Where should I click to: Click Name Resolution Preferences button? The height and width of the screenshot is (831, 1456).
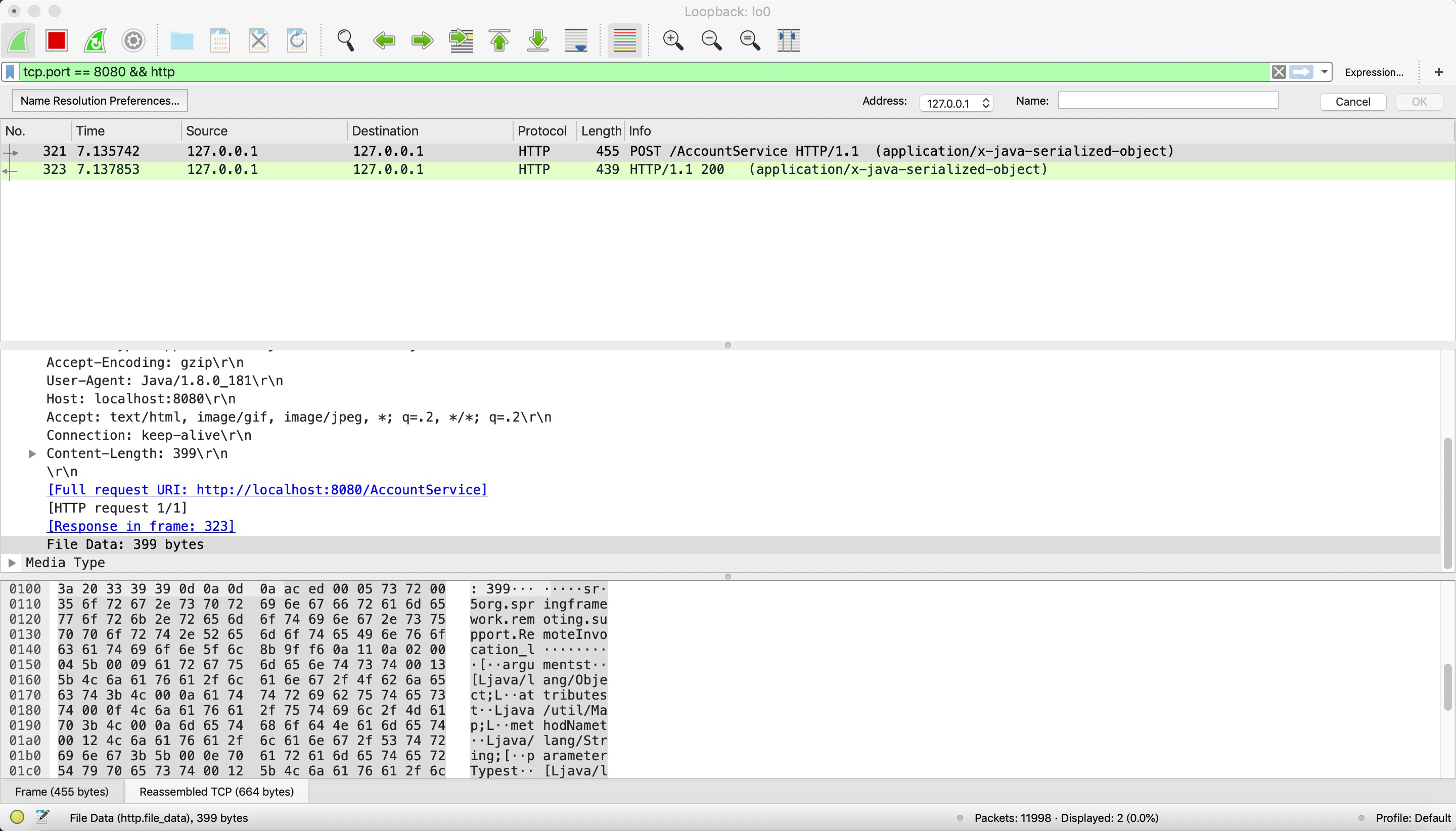[x=100, y=101]
